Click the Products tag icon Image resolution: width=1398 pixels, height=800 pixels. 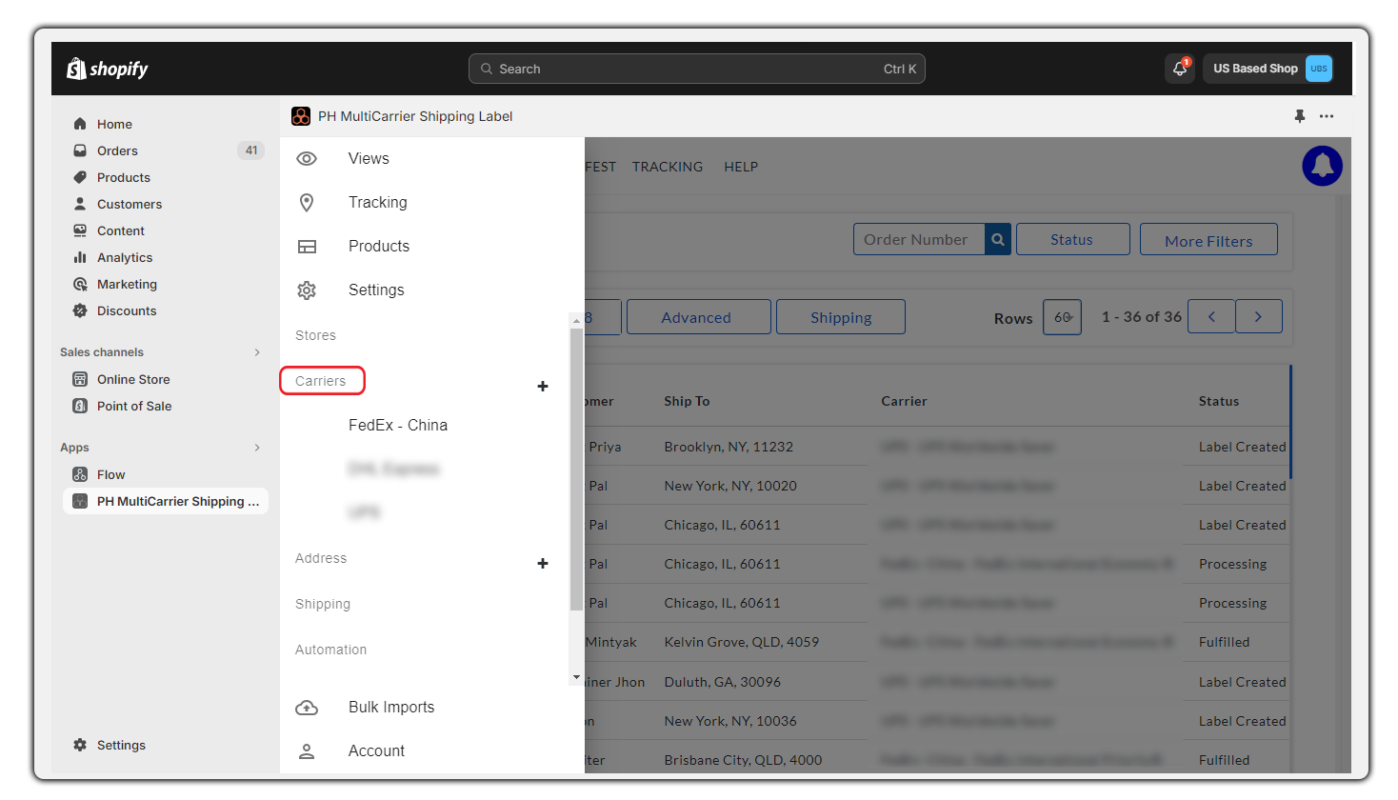[80, 177]
